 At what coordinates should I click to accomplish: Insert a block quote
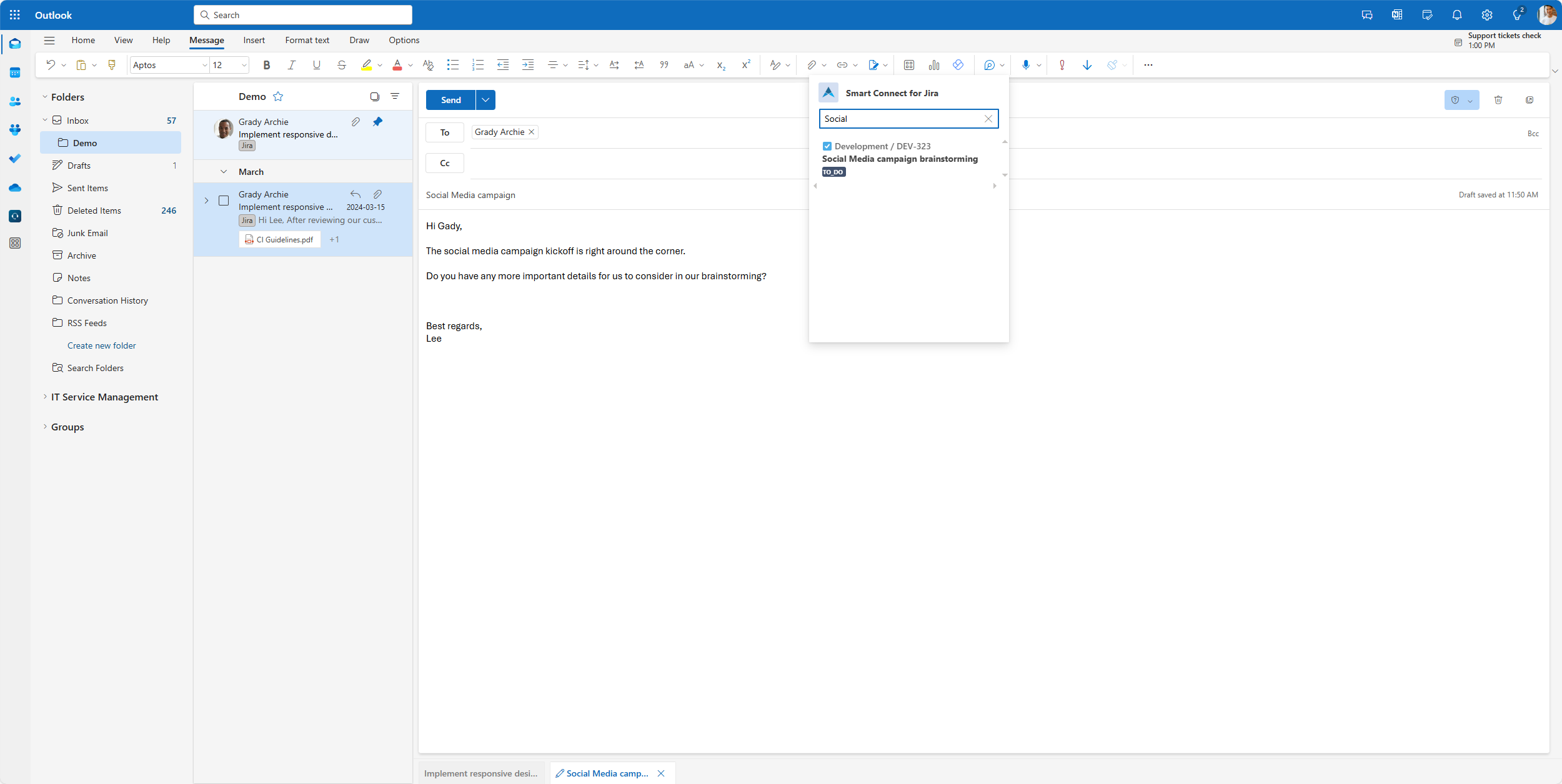point(664,65)
